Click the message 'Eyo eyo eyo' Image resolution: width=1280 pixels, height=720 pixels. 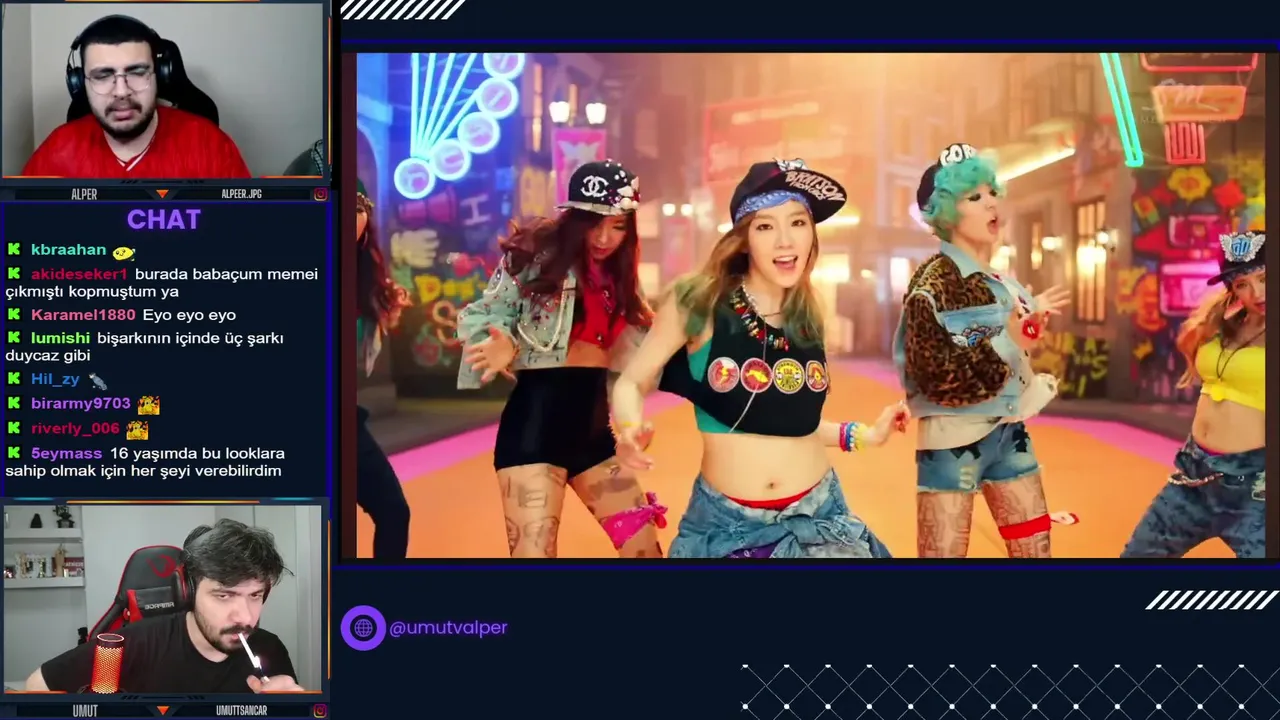click(189, 315)
